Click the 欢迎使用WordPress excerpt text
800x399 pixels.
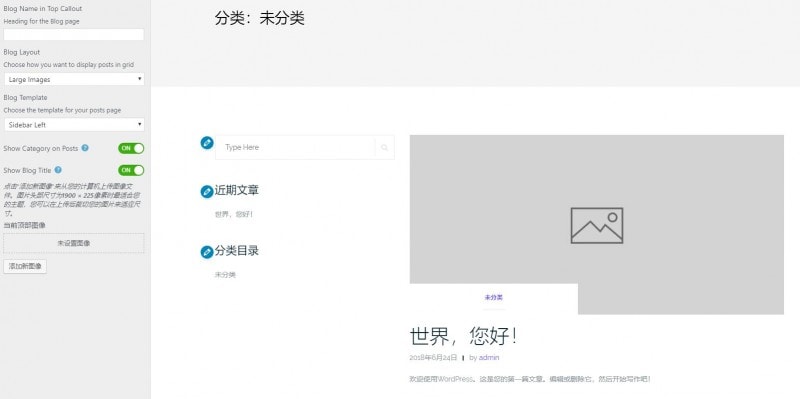pyautogui.click(x=530, y=379)
